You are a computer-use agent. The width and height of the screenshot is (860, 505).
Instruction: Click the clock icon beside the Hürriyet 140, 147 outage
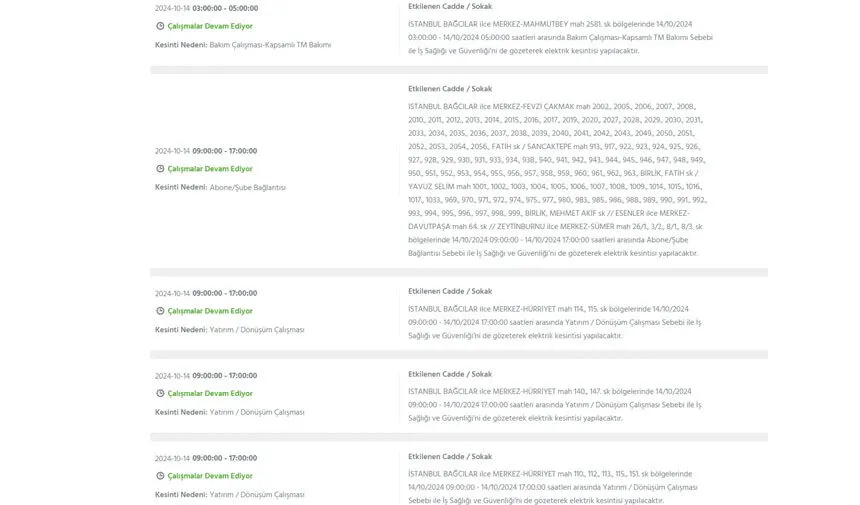(160, 393)
